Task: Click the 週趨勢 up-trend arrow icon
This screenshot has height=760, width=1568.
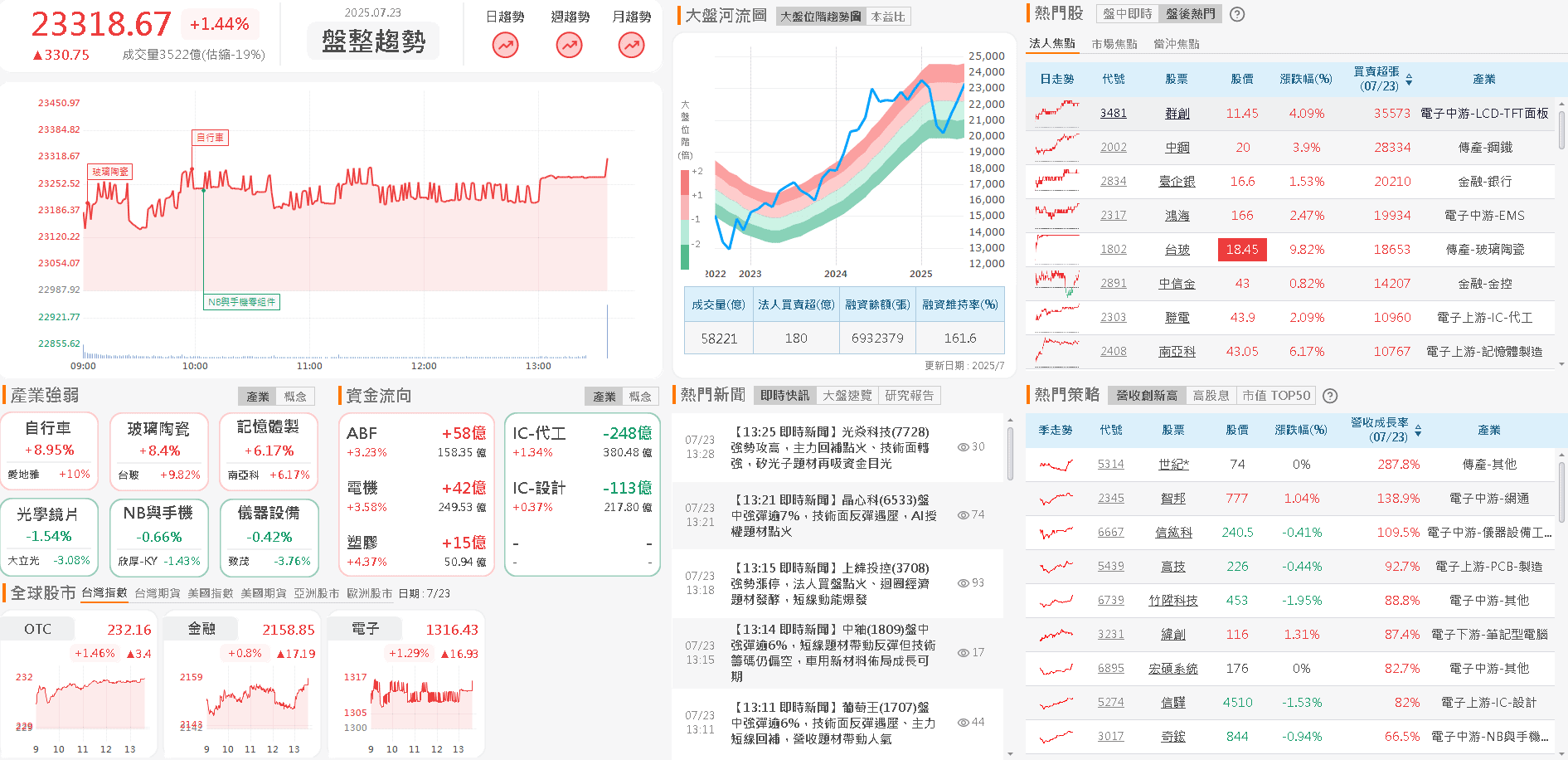Action: click(569, 45)
